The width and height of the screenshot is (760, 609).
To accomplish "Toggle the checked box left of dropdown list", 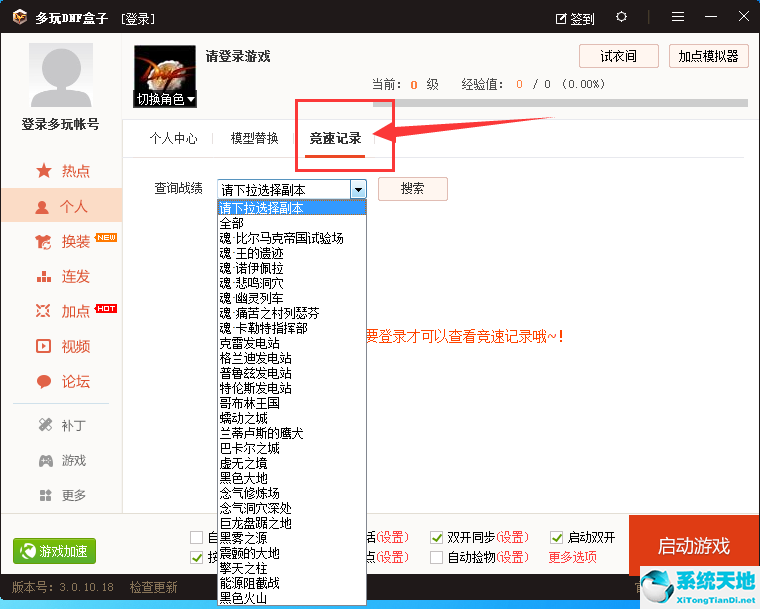I will [196, 557].
